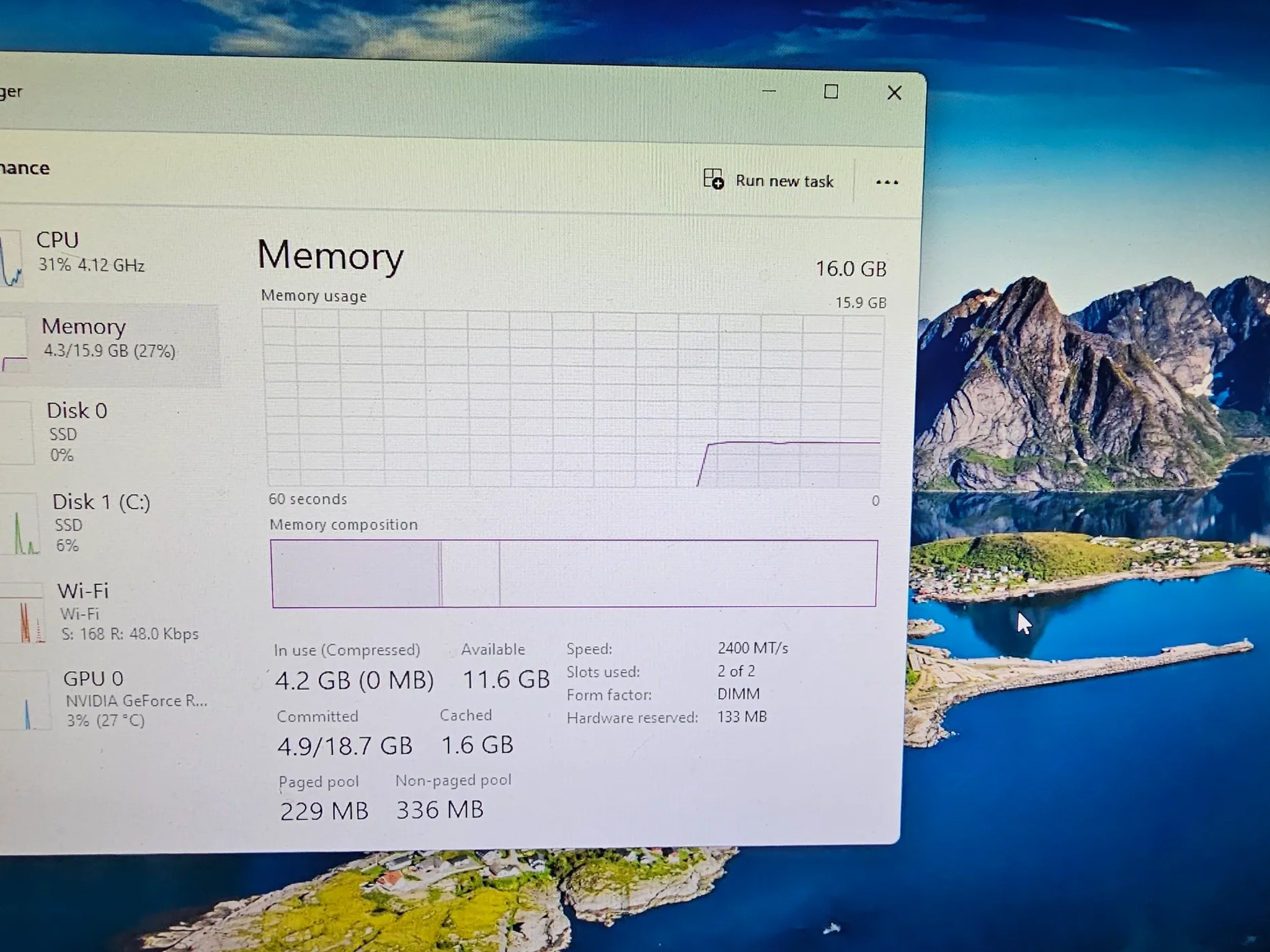Screen dimensions: 1270x952
Task: Click the S: 168 R: 48.0 Kbps Wi-Fi text
Action: pyautogui.click(x=130, y=634)
